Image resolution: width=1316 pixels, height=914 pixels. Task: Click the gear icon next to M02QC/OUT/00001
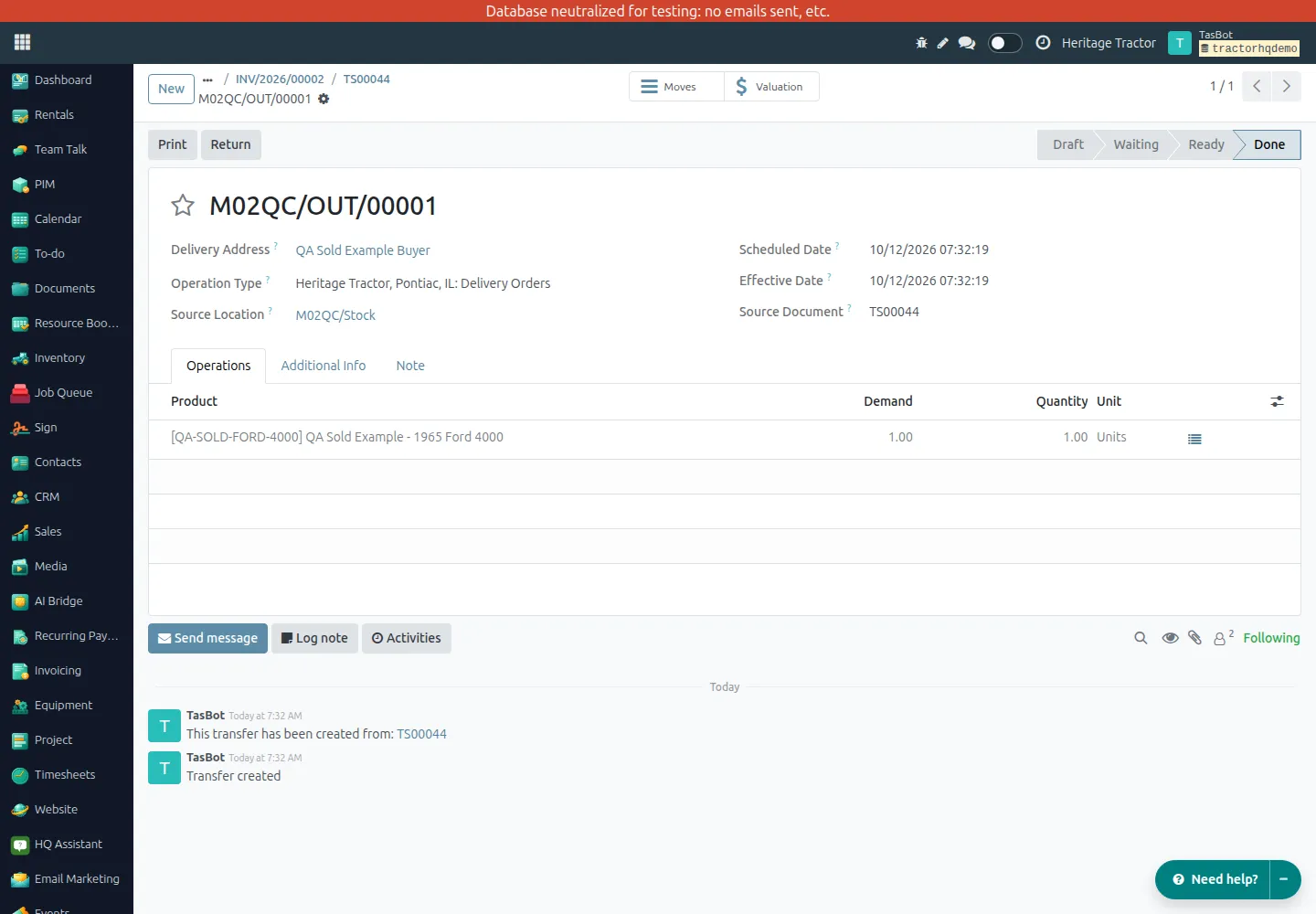pos(324,99)
